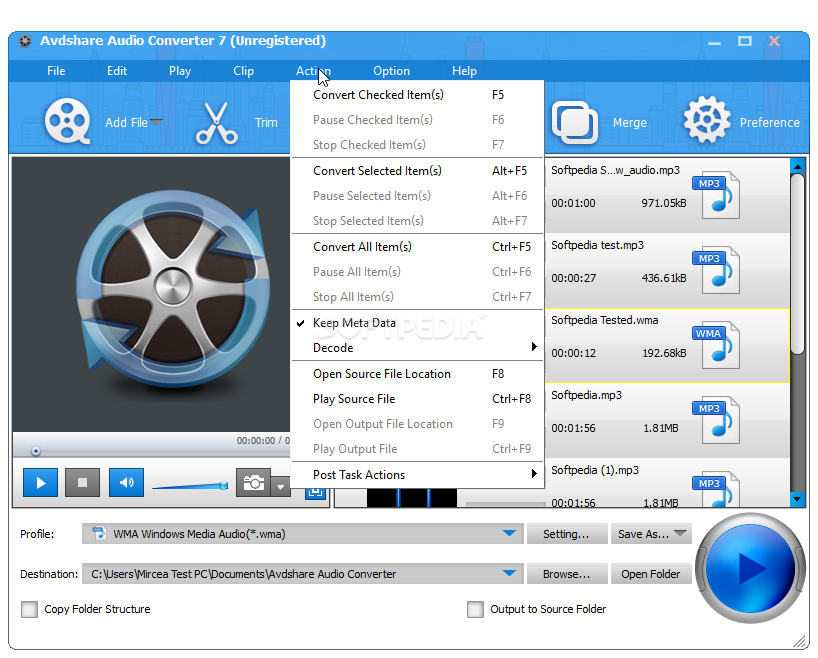Expand the Decode submenu
This screenshot has width=818, height=658.
coord(417,348)
